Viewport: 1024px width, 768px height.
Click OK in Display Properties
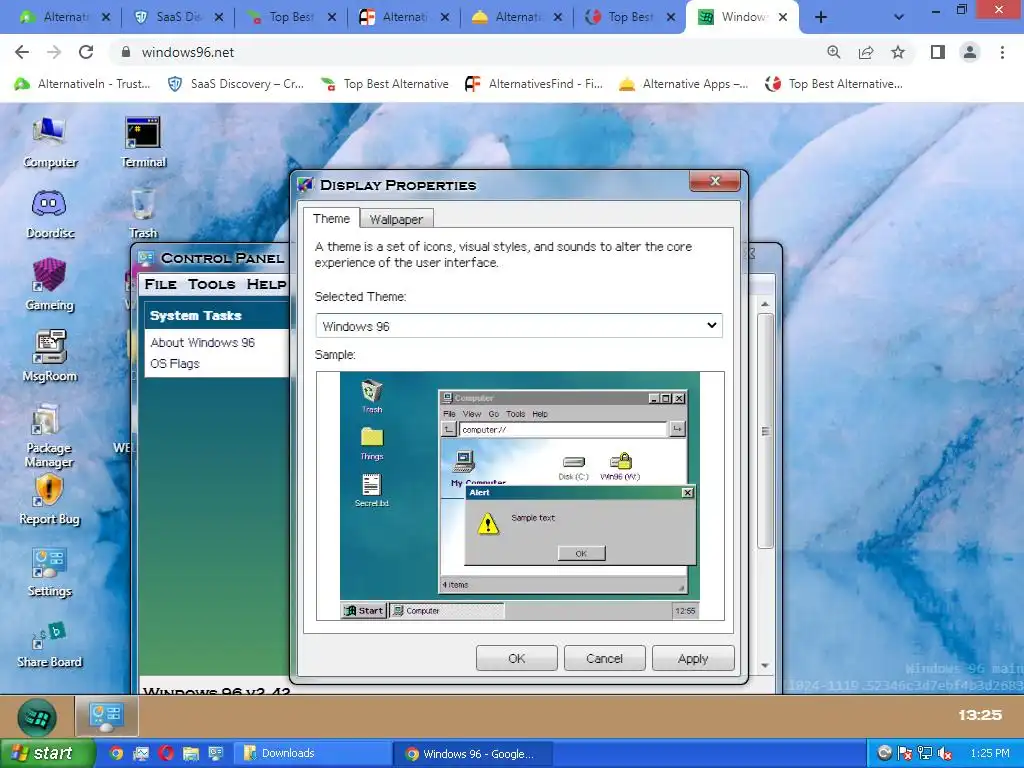click(x=517, y=658)
